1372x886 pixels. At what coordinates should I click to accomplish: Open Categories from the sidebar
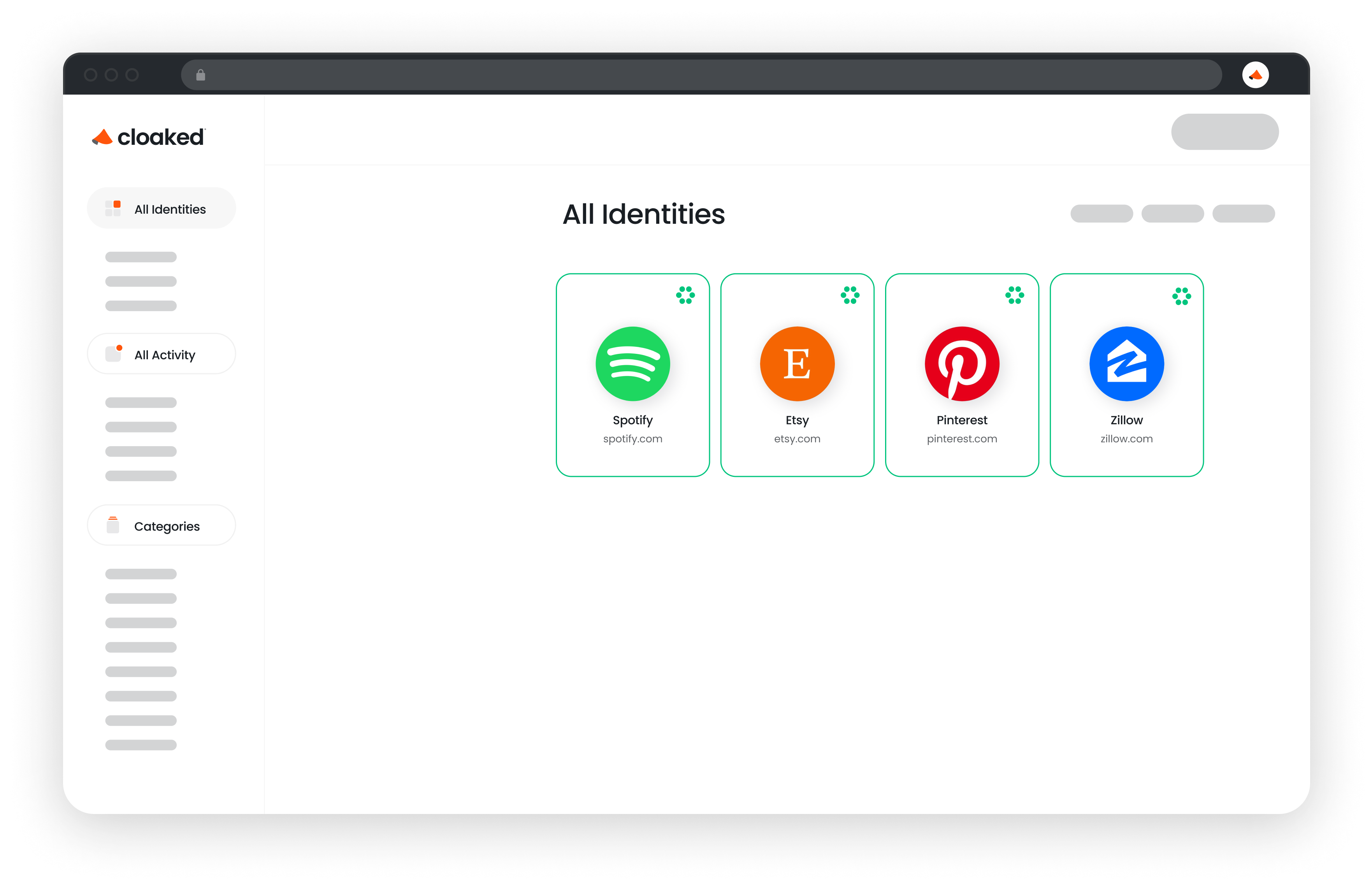point(161,525)
